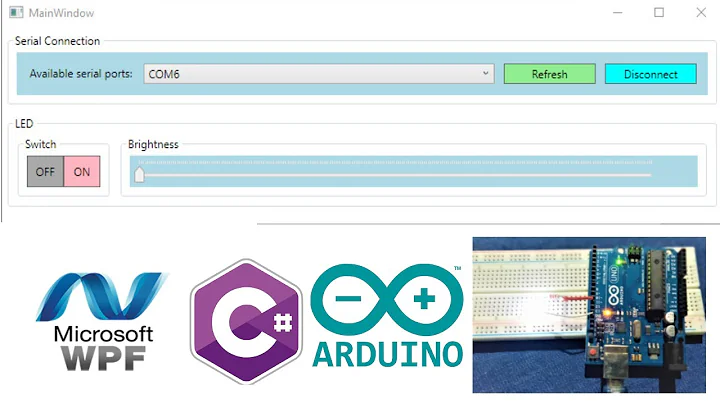Click the middle of the Brightness slider track
The height and width of the screenshot is (404, 720).
click(395, 175)
